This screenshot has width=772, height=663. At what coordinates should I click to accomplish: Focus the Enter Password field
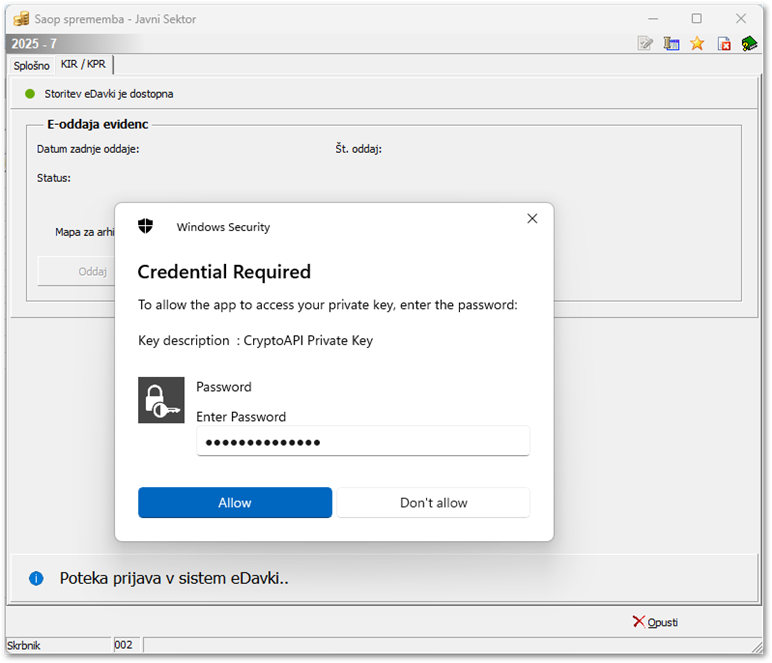tap(363, 442)
